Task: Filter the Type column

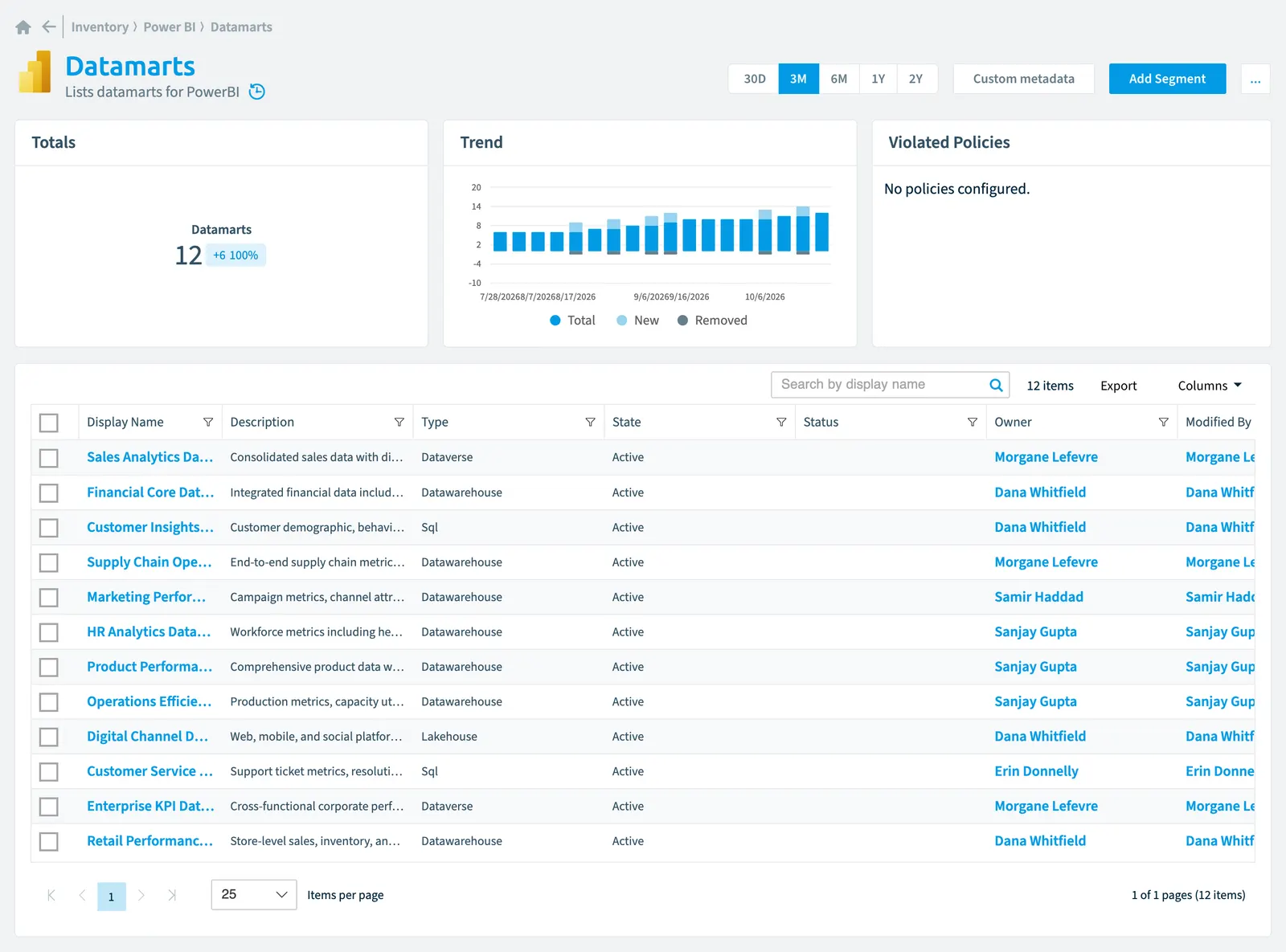Action: point(590,423)
